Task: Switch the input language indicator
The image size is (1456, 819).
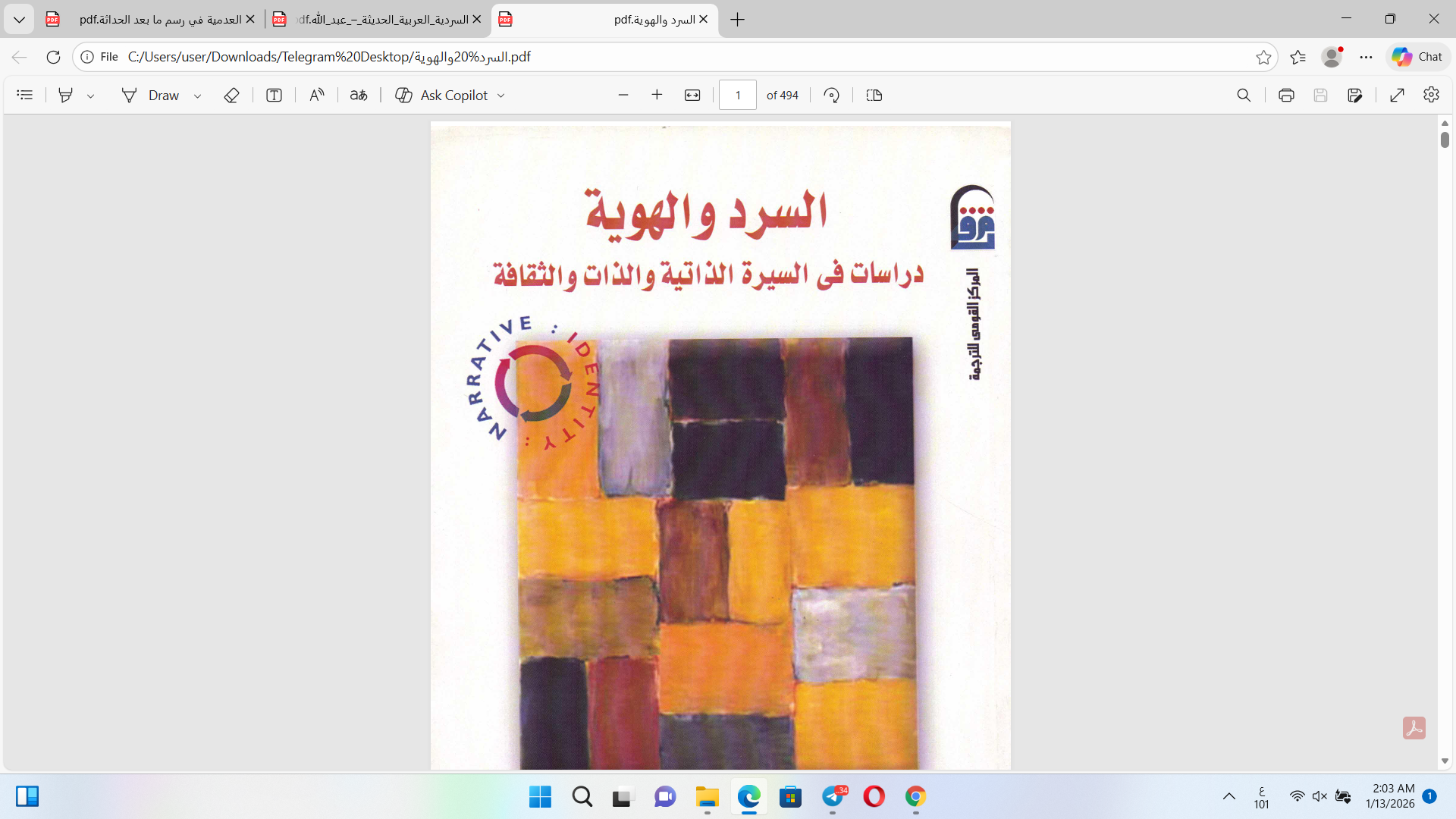Action: (1261, 798)
